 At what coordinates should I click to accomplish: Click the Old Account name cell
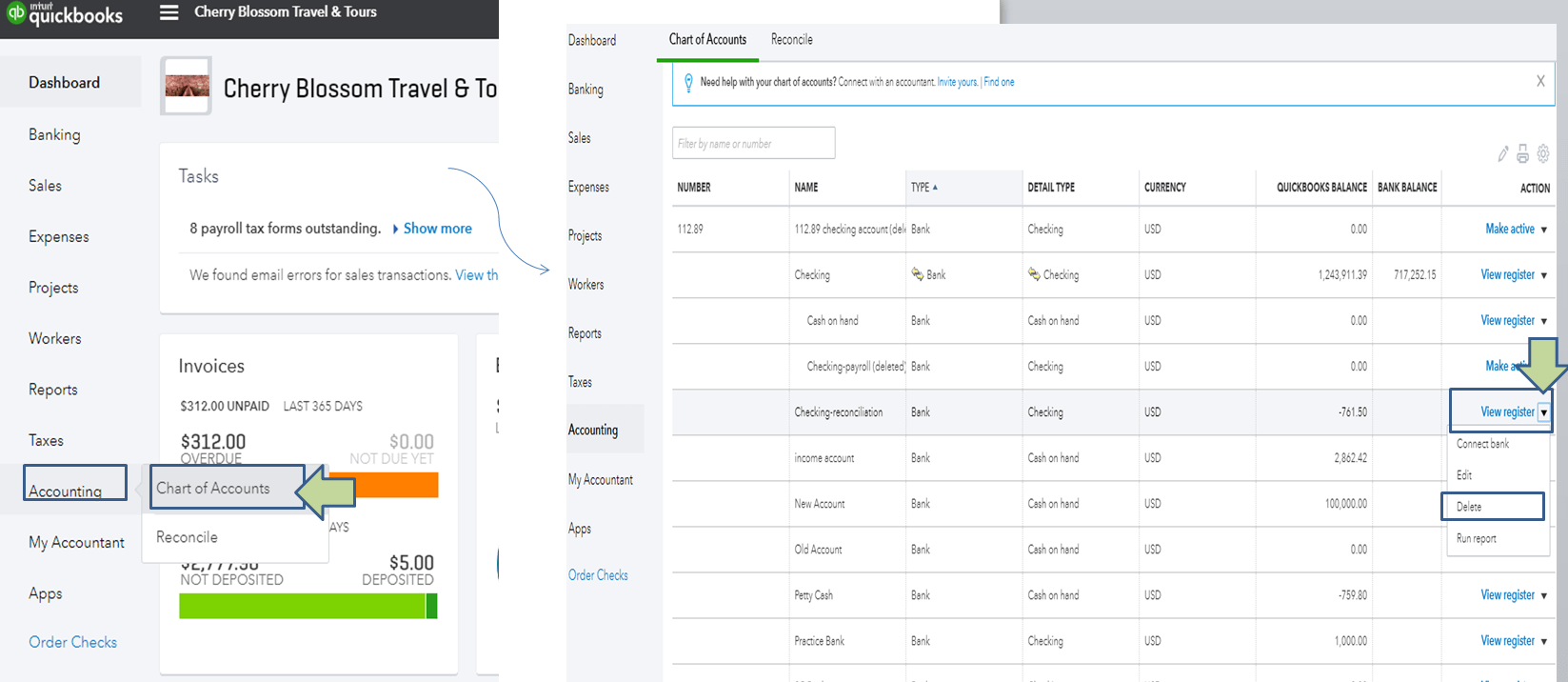(818, 550)
